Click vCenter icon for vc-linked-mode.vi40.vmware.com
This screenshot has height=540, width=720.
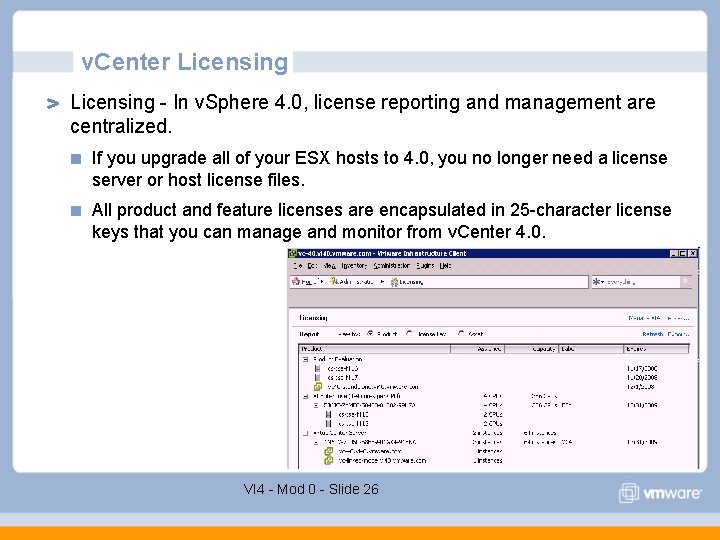[329, 460]
